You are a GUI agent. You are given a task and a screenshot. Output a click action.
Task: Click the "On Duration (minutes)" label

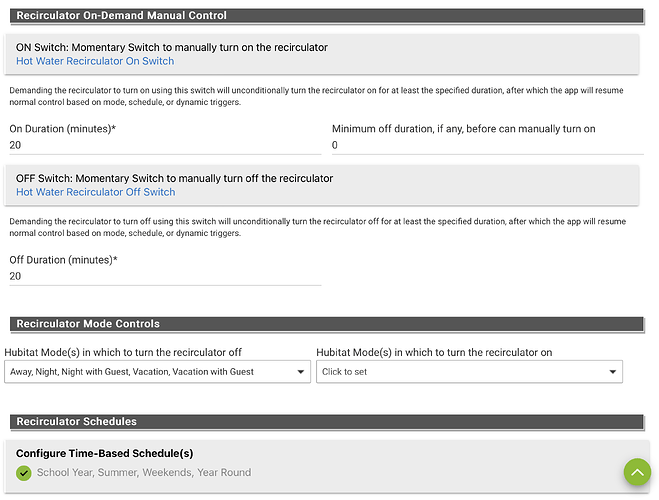tap(61, 129)
